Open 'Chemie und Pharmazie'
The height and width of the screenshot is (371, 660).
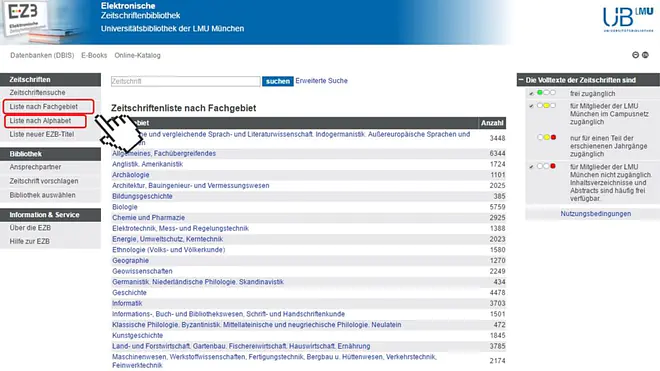(x=149, y=218)
